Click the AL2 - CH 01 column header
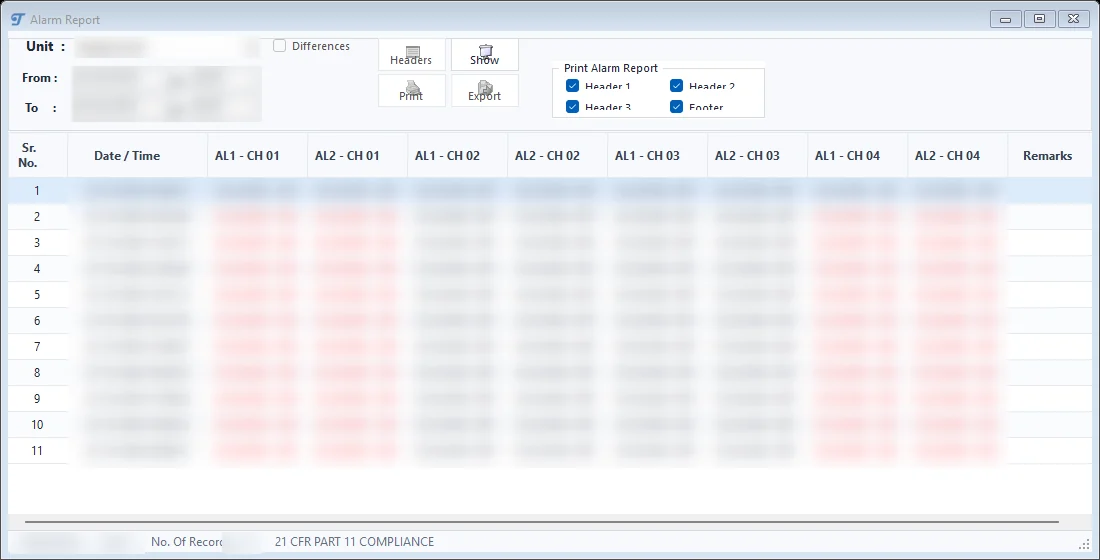This screenshot has height=560, width=1100. [x=357, y=155]
